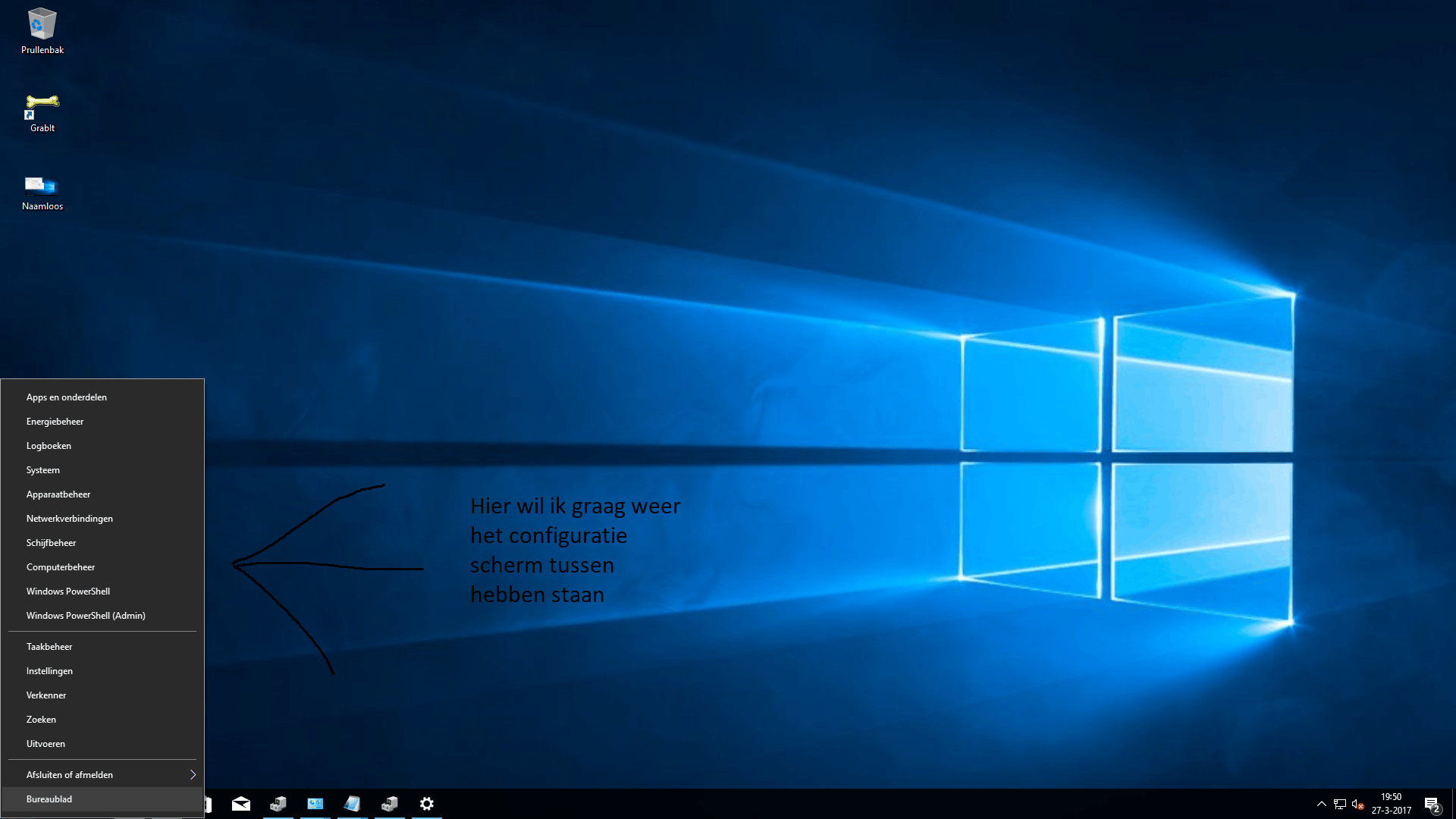This screenshot has height=819, width=1456.
Task: Select the Naamloos desktop icon
Action: tap(42, 191)
